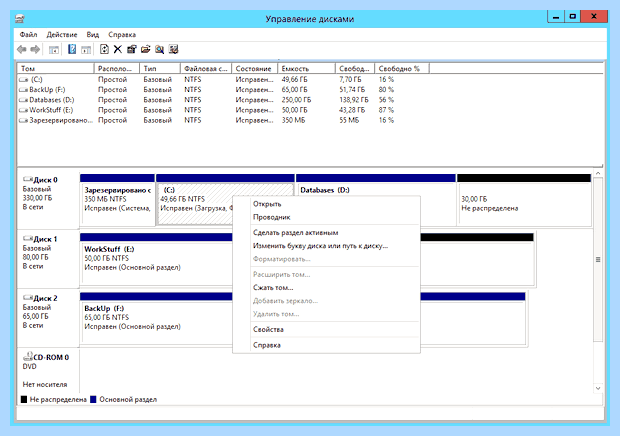
Task: Click the blue Основной раздел legend swatch
Action: tap(93, 399)
